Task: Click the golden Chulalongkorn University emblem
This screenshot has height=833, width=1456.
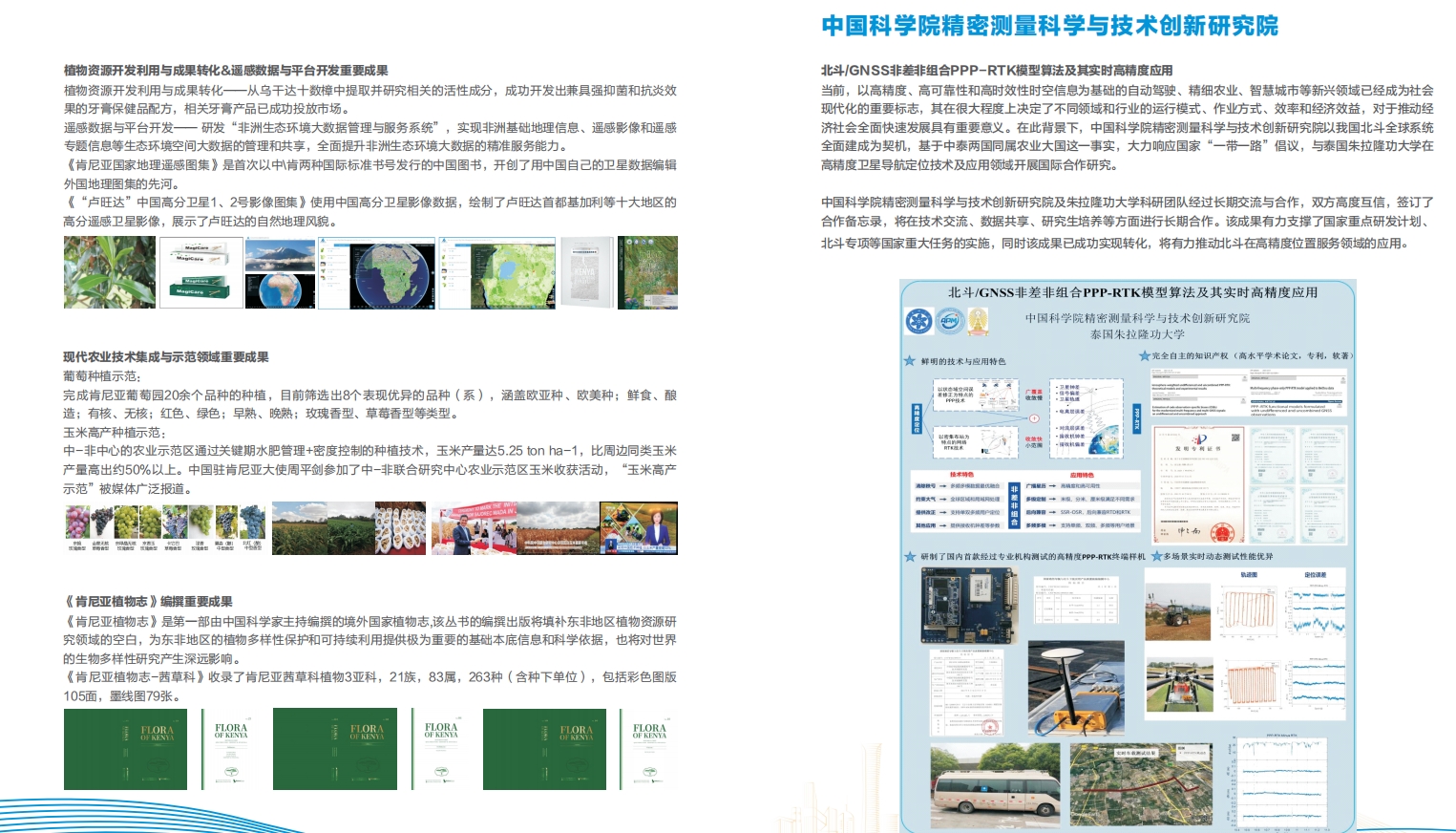Action: click(979, 321)
